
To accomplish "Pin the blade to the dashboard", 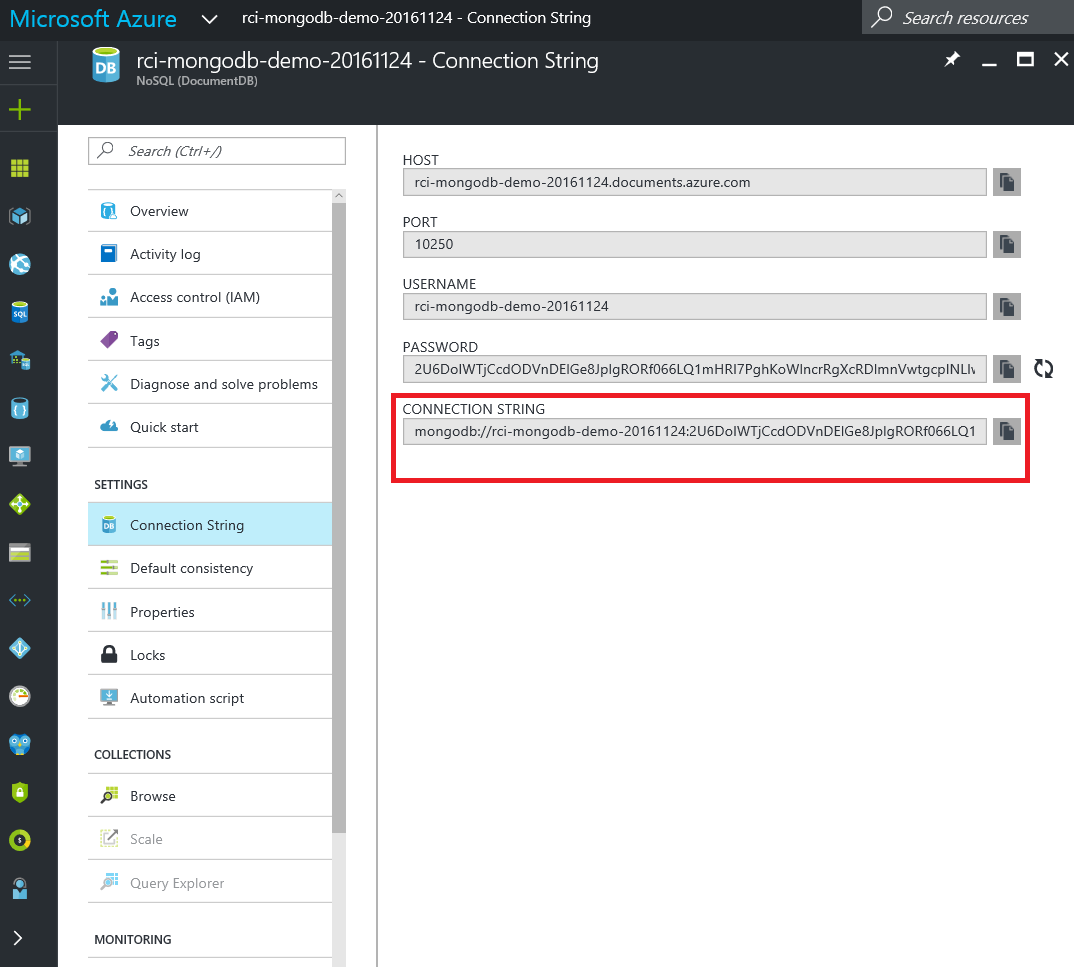I will (x=952, y=60).
